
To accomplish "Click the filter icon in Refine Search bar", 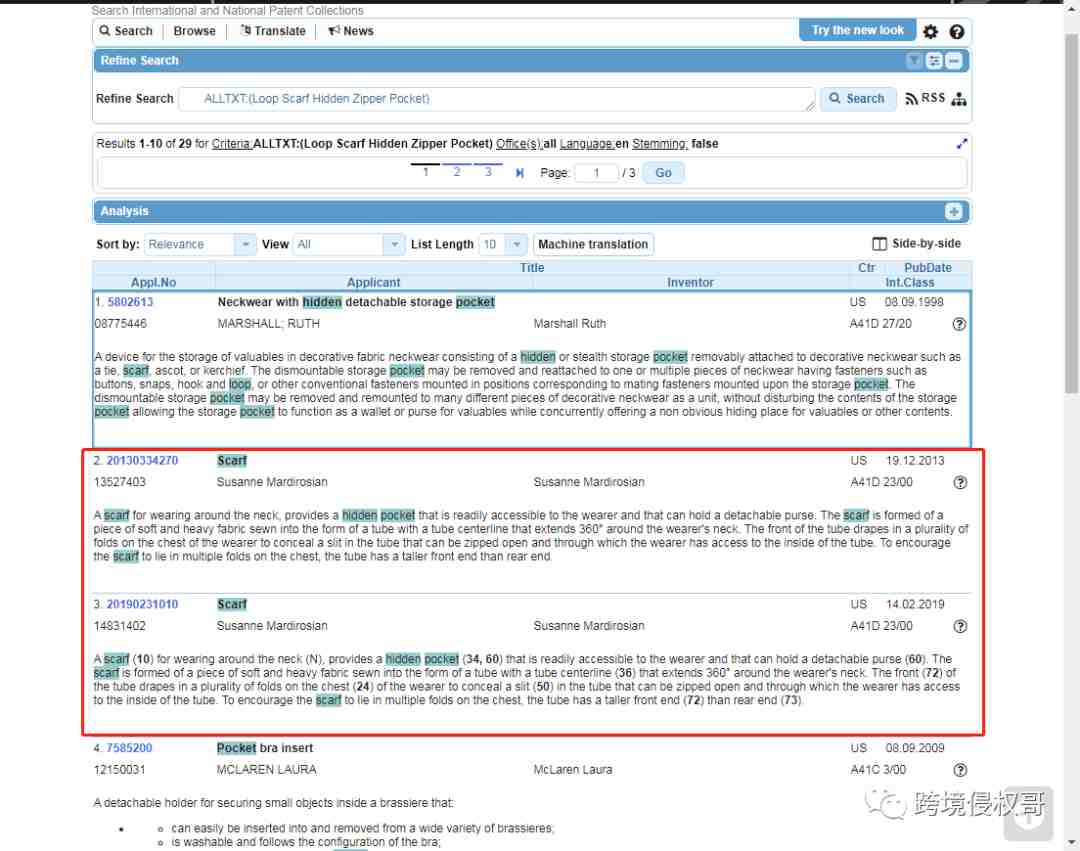I will pos(914,61).
